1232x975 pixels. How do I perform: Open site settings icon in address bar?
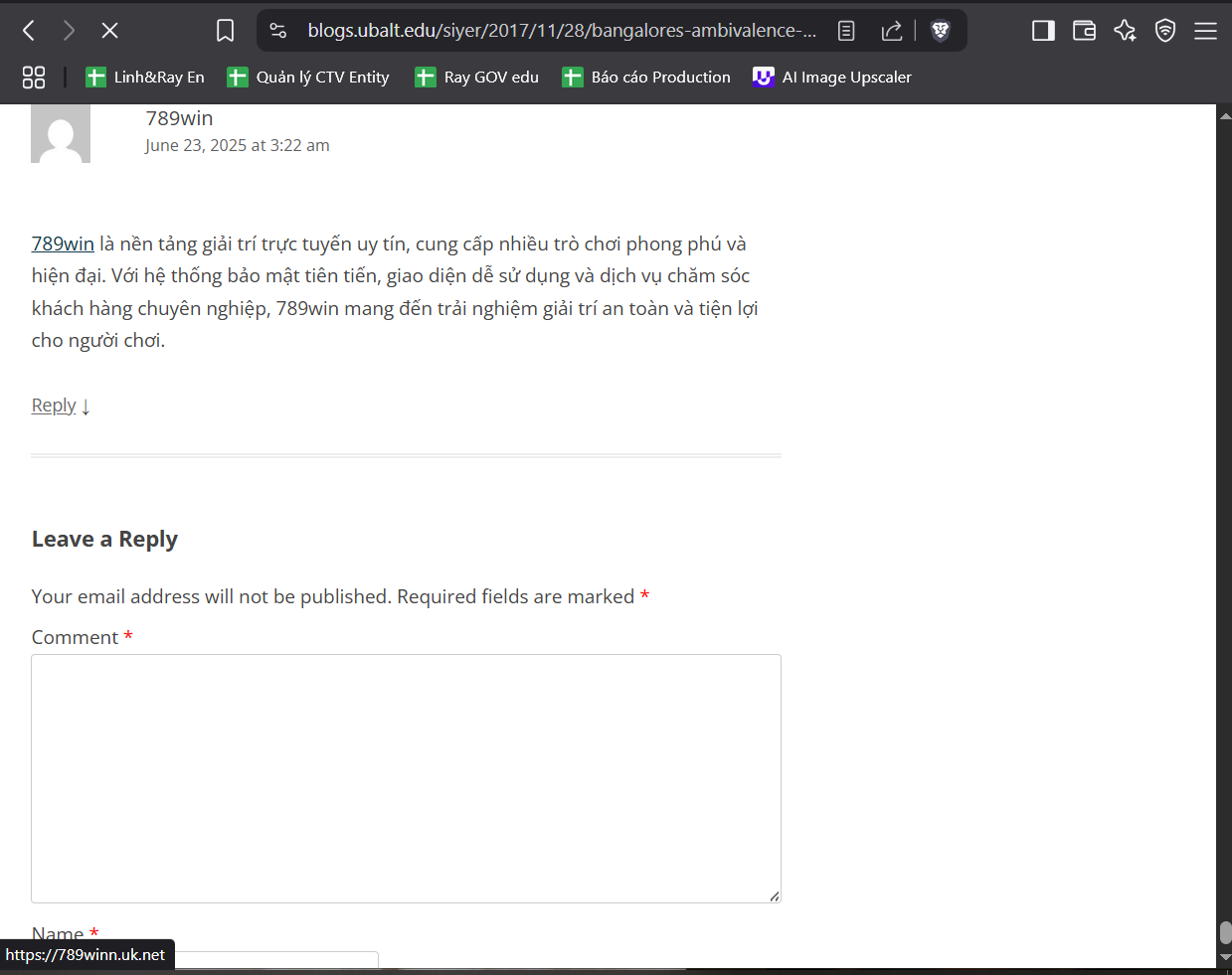click(x=278, y=31)
